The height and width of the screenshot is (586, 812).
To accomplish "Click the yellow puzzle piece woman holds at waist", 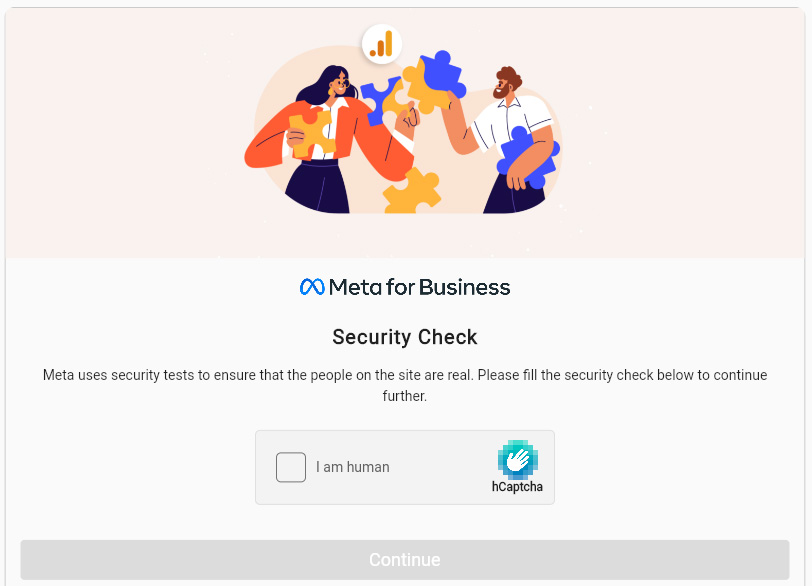I will [311, 134].
